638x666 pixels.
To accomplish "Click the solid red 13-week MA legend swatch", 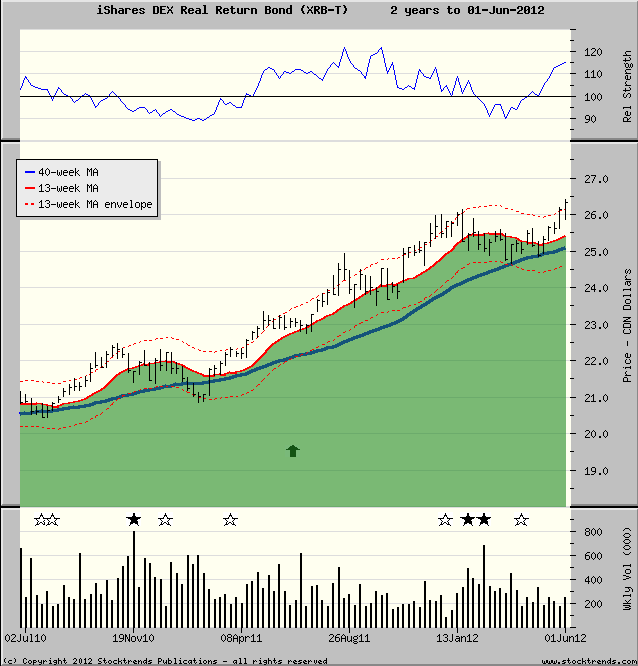I will pos(30,188).
